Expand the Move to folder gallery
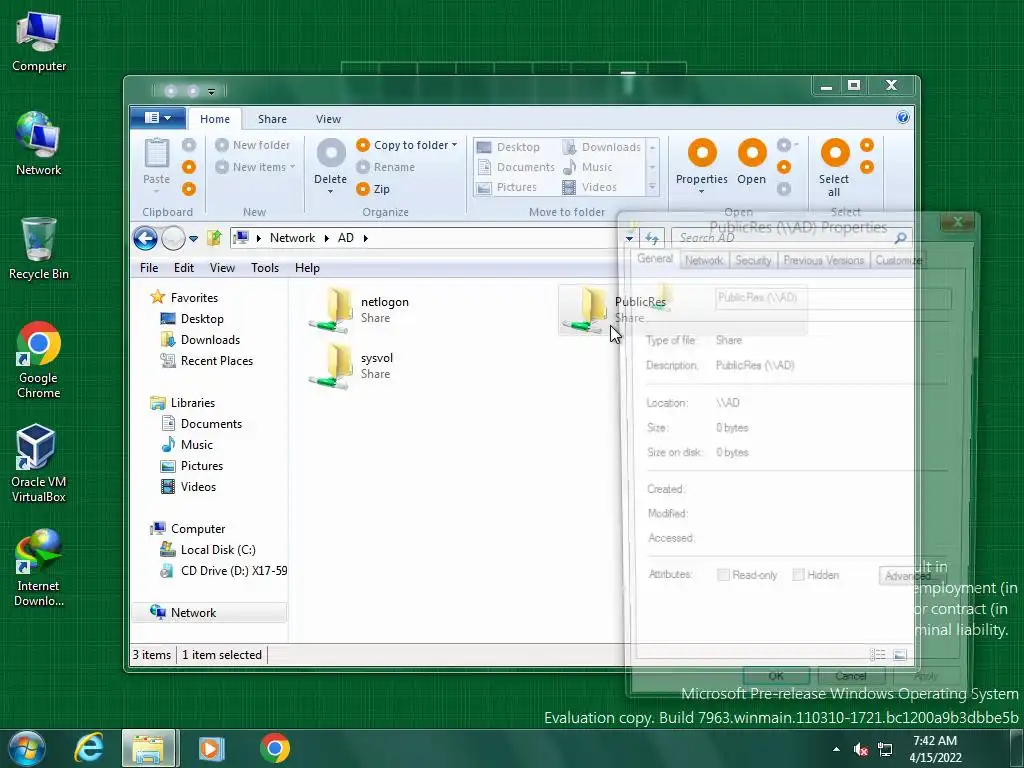This screenshot has height=768, width=1024. point(652,187)
